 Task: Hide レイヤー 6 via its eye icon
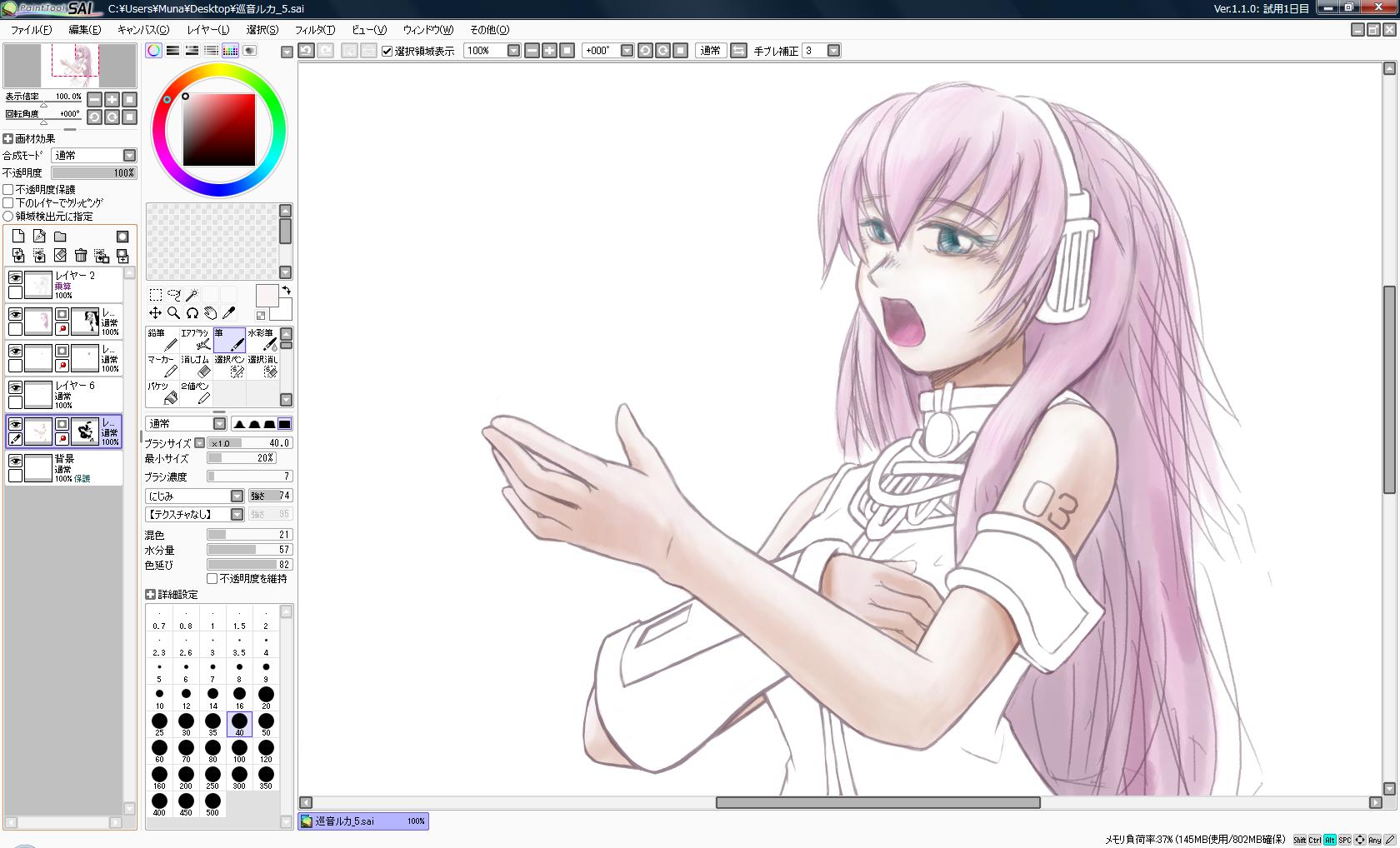click(x=15, y=388)
